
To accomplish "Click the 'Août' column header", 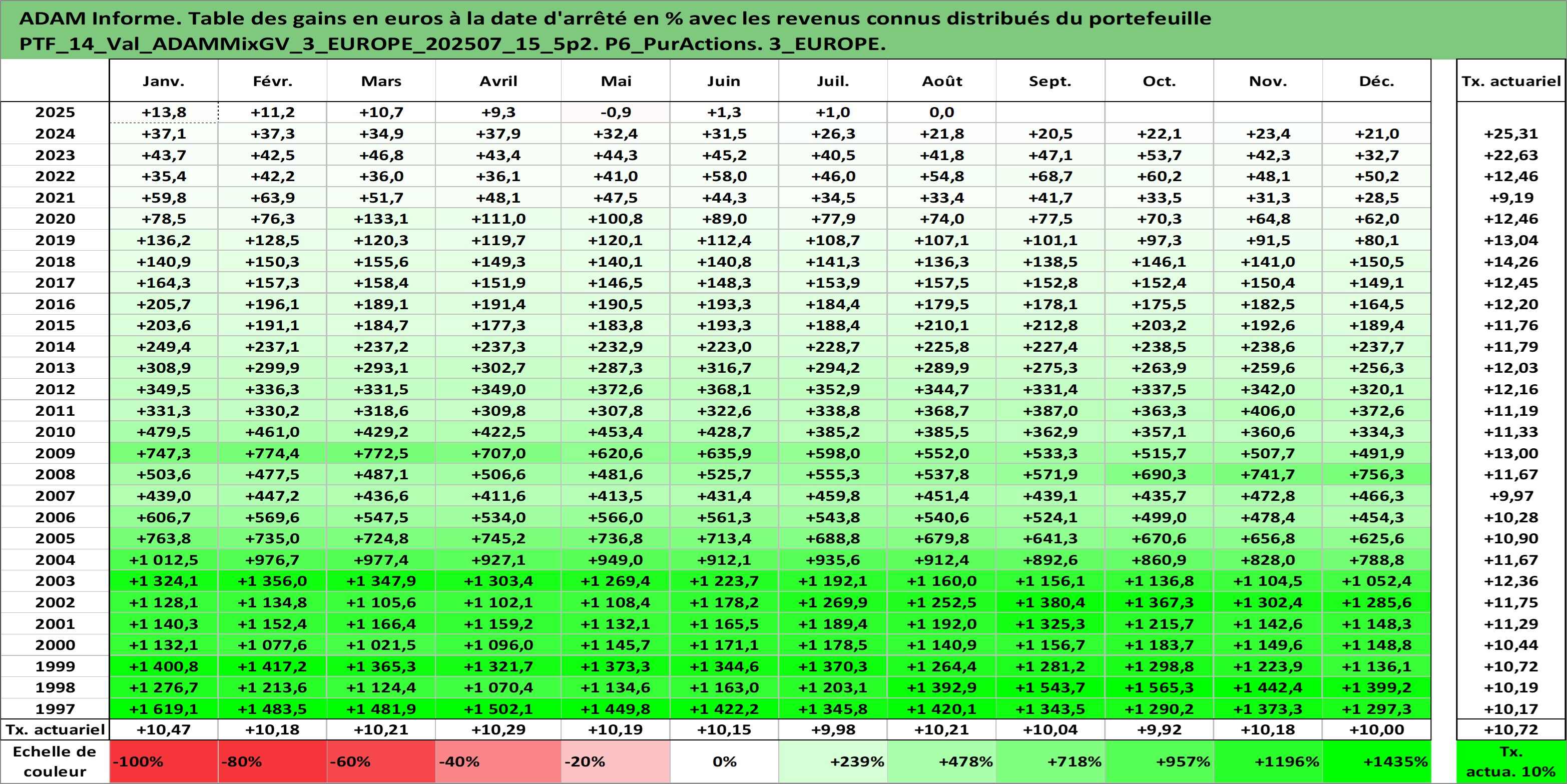I will [x=942, y=81].
